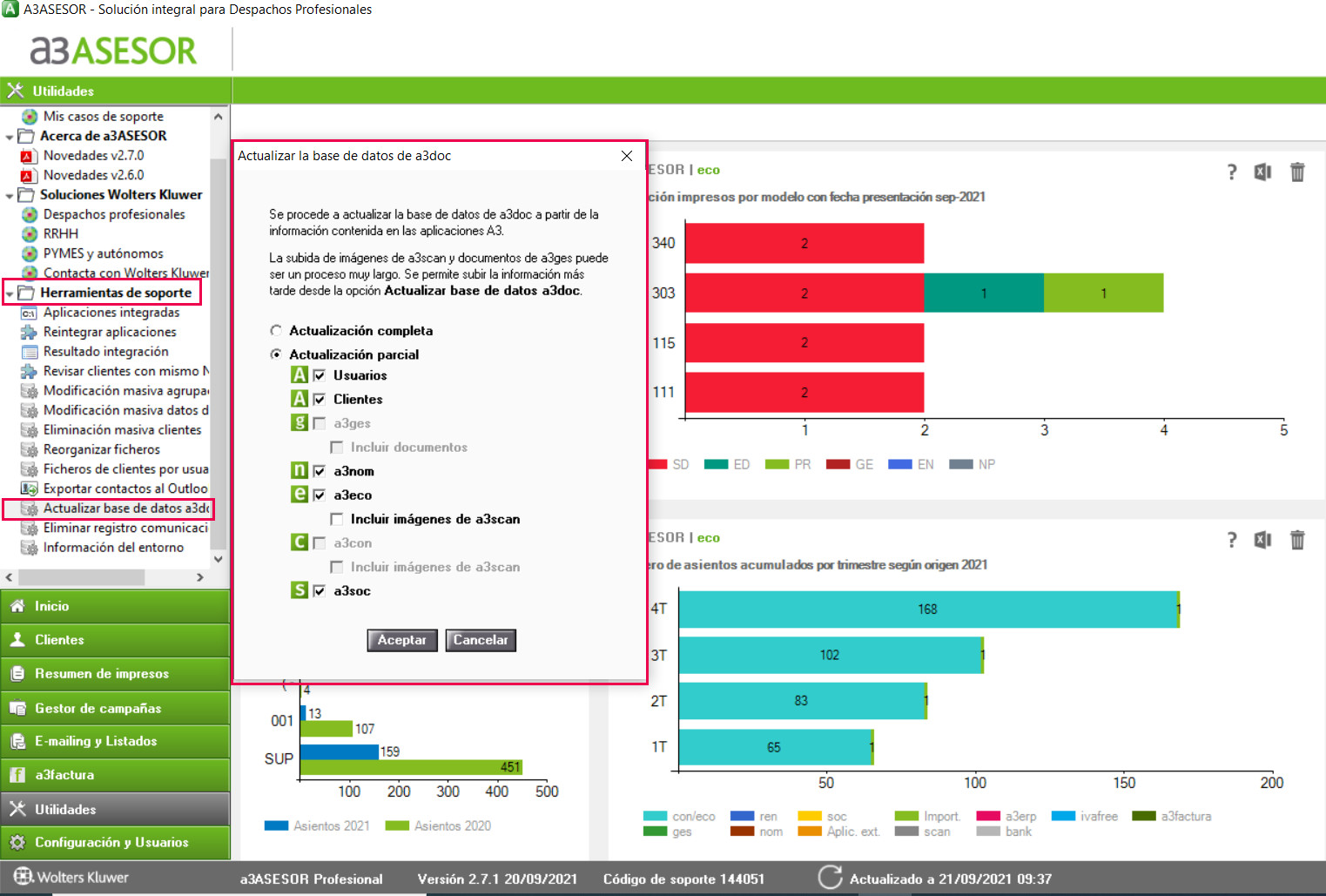Click the Aplicaciones integradas icon

click(29, 313)
